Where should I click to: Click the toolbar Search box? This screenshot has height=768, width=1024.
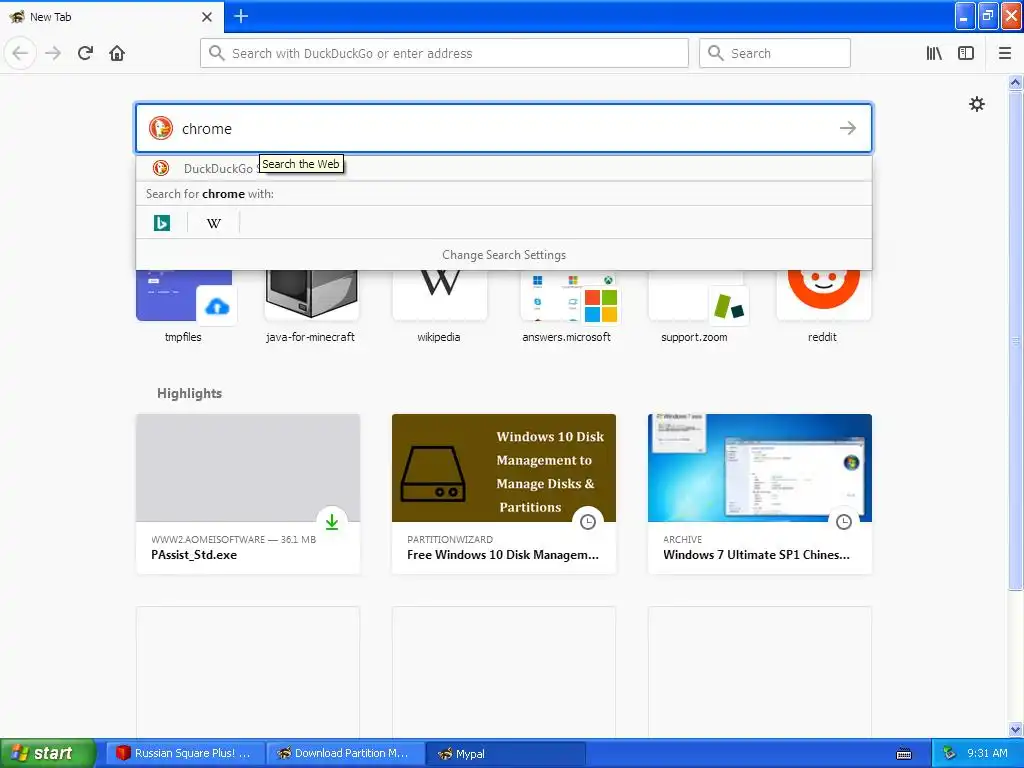click(x=775, y=53)
